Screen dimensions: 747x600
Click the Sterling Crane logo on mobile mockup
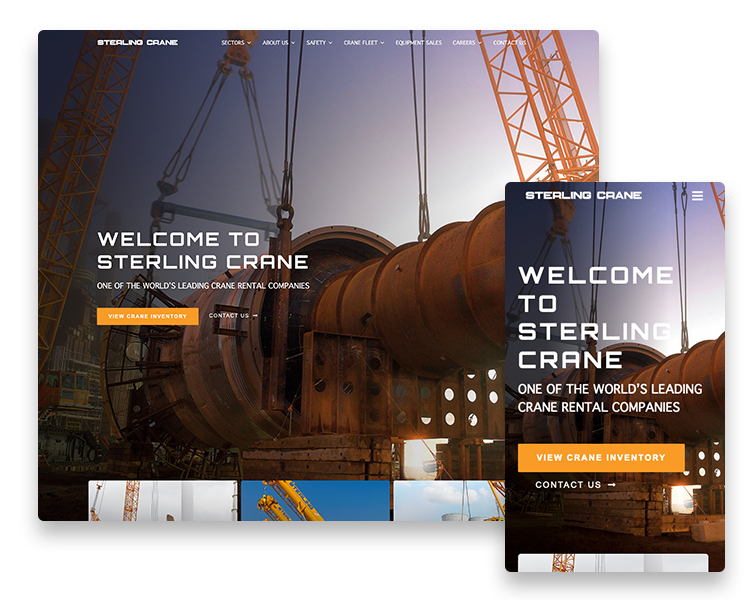pos(584,195)
